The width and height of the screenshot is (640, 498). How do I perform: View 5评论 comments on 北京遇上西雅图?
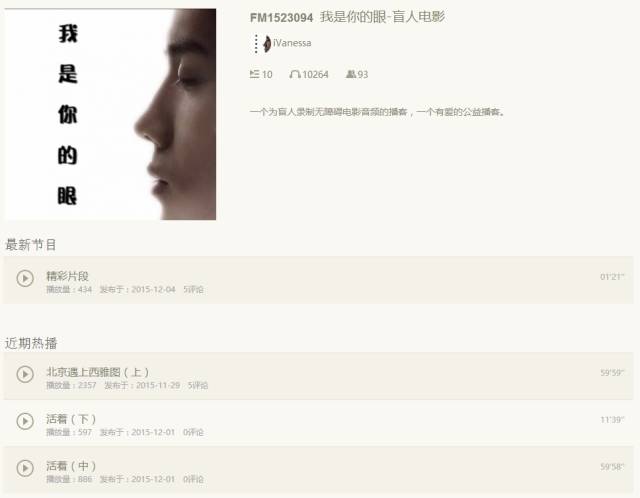[x=198, y=385]
